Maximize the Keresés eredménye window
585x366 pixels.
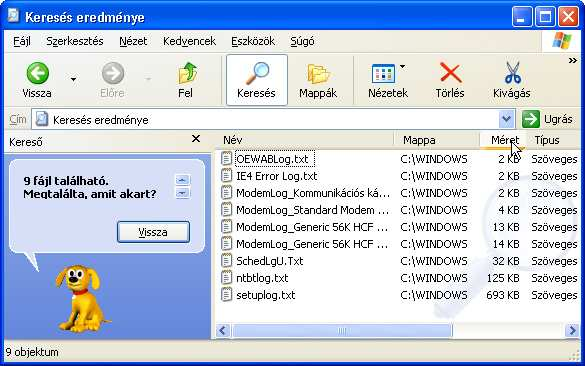pos(545,17)
